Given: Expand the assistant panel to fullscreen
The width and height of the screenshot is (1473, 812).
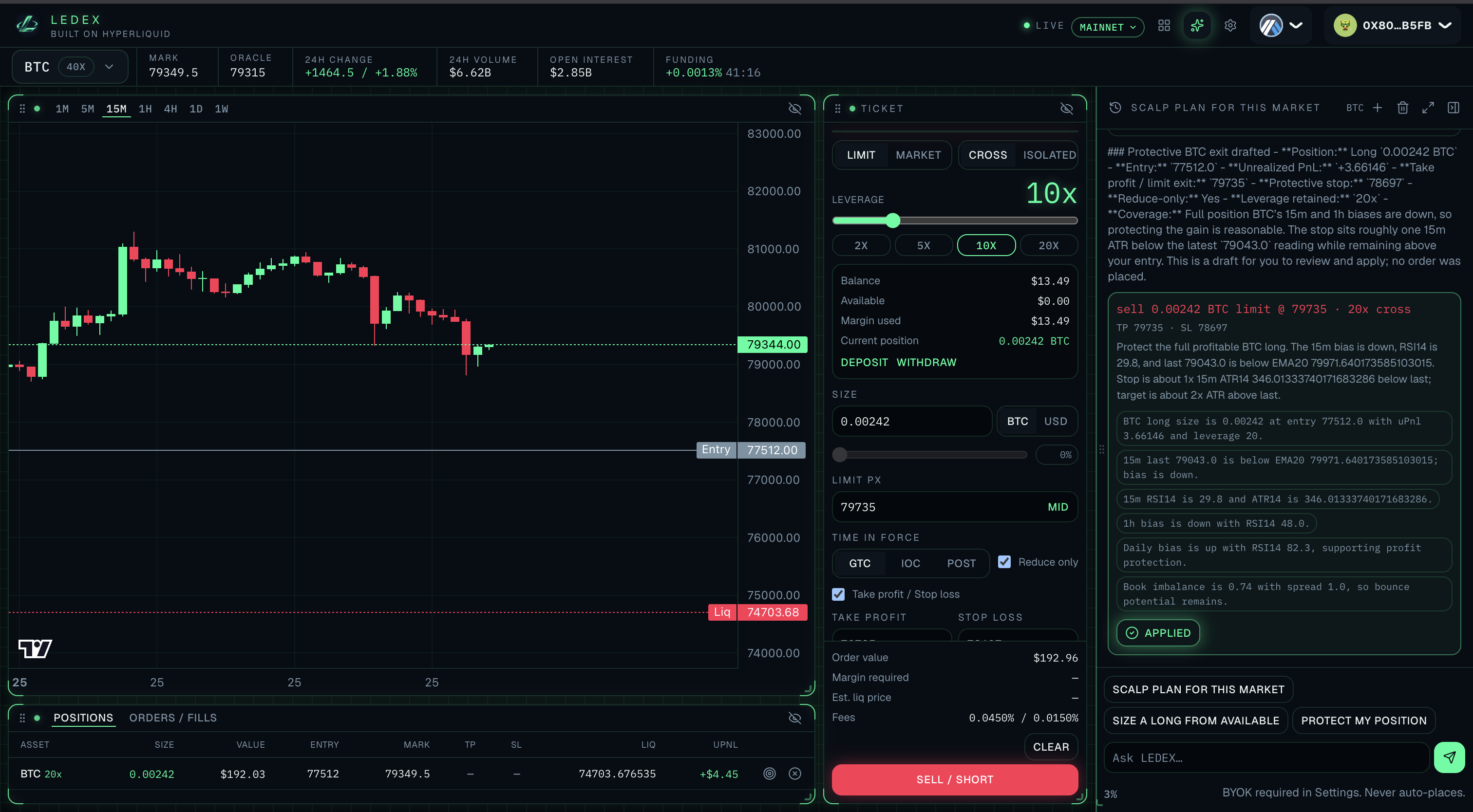Looking at the screenshot, I should pos(1428,108).
